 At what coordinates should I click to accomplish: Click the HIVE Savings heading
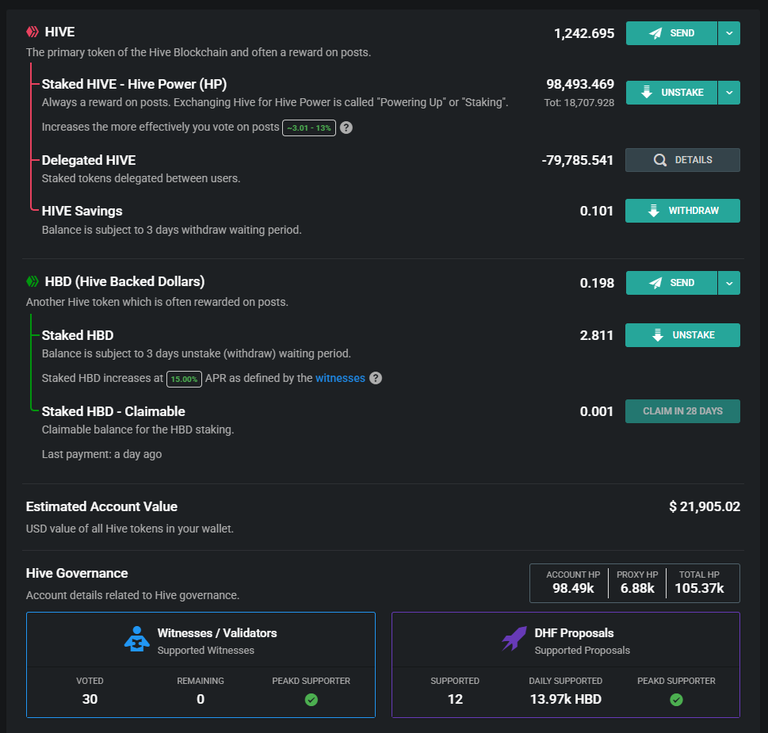point(82,211)
